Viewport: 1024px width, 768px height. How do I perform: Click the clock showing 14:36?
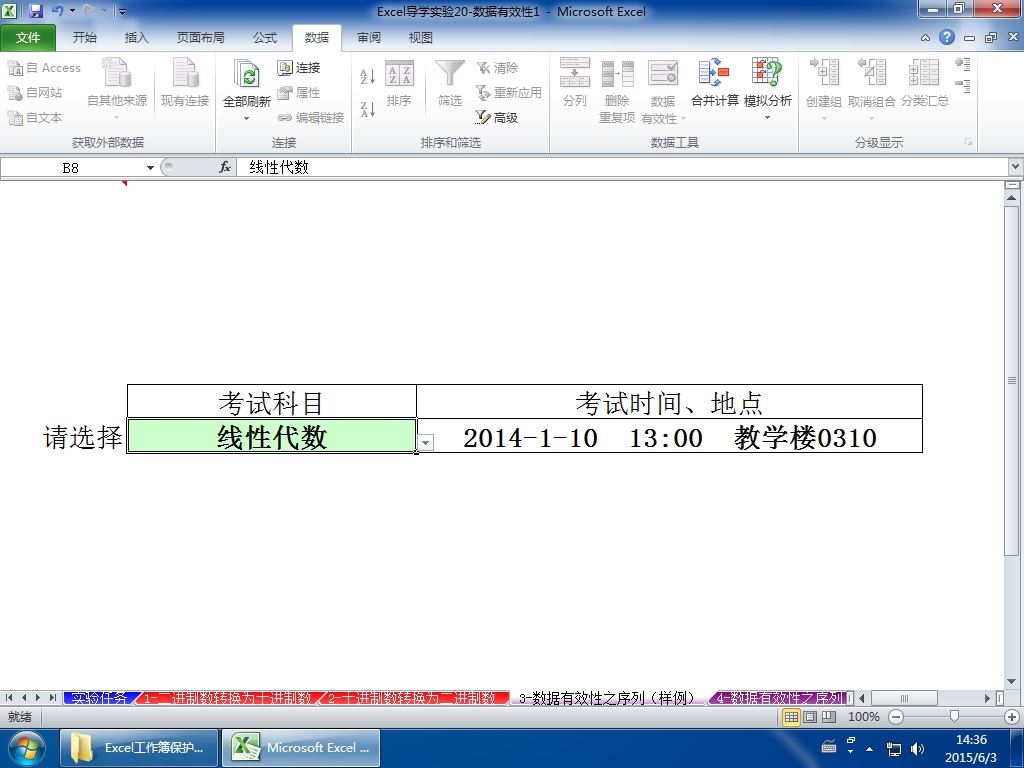[971, 740]
